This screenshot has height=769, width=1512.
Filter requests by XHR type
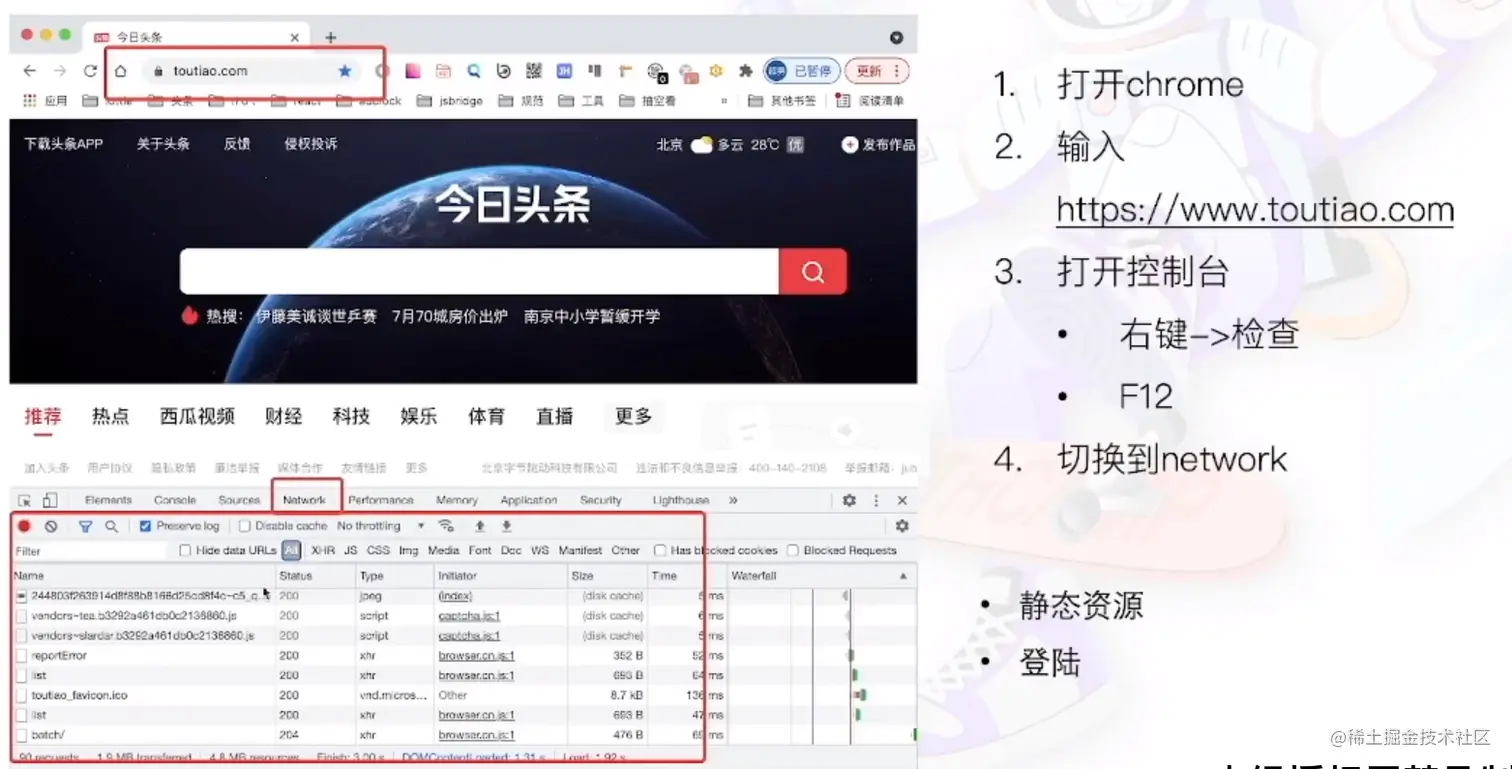point(323,550)
